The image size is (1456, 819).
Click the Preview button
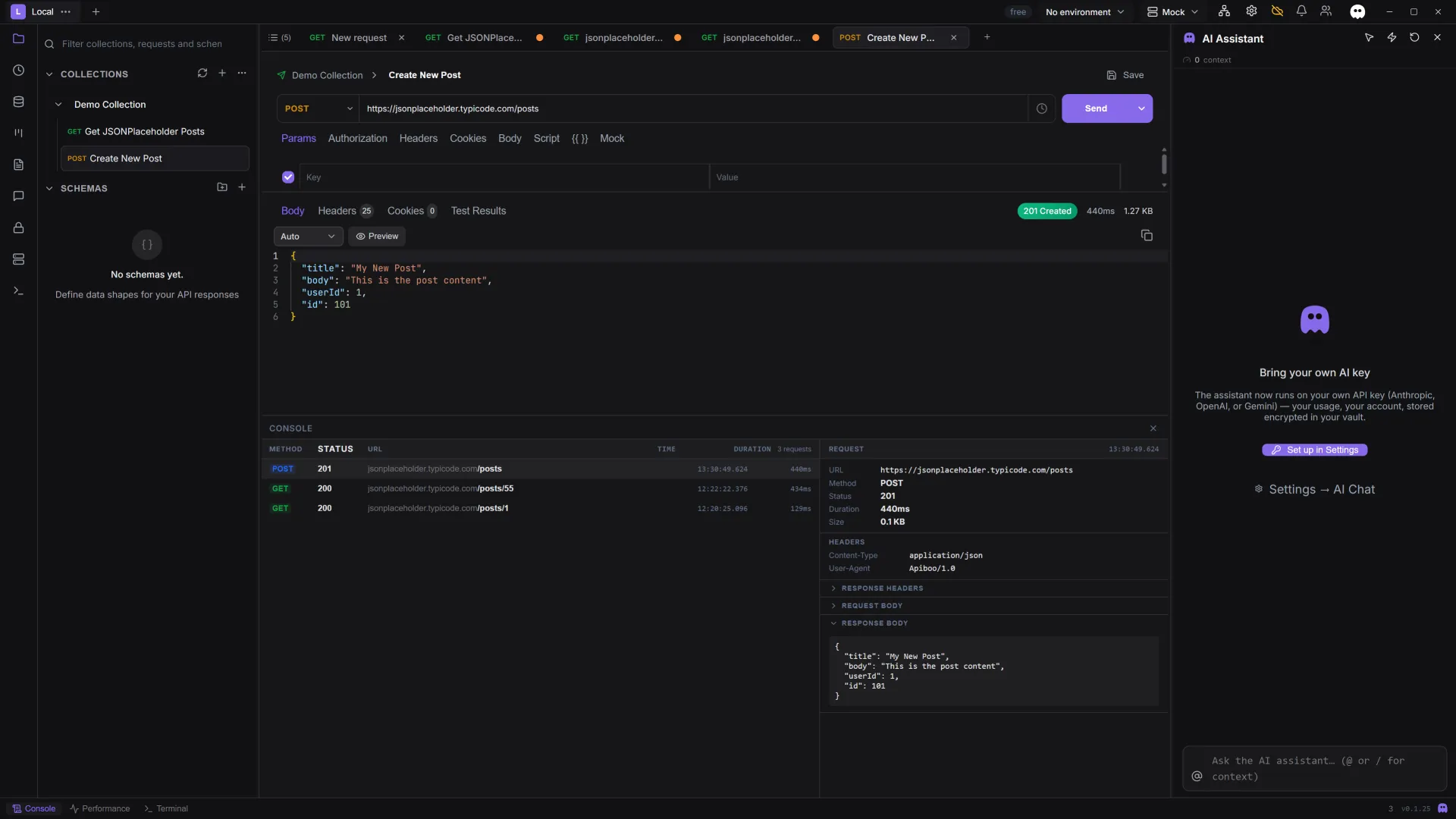tap(377, 237)
